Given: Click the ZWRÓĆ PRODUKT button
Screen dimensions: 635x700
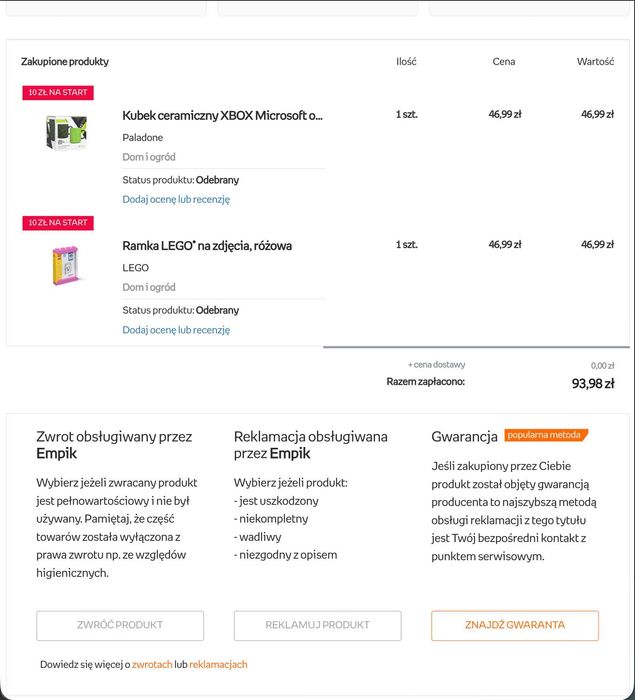Looking at the screenshot, I should 120,625.
